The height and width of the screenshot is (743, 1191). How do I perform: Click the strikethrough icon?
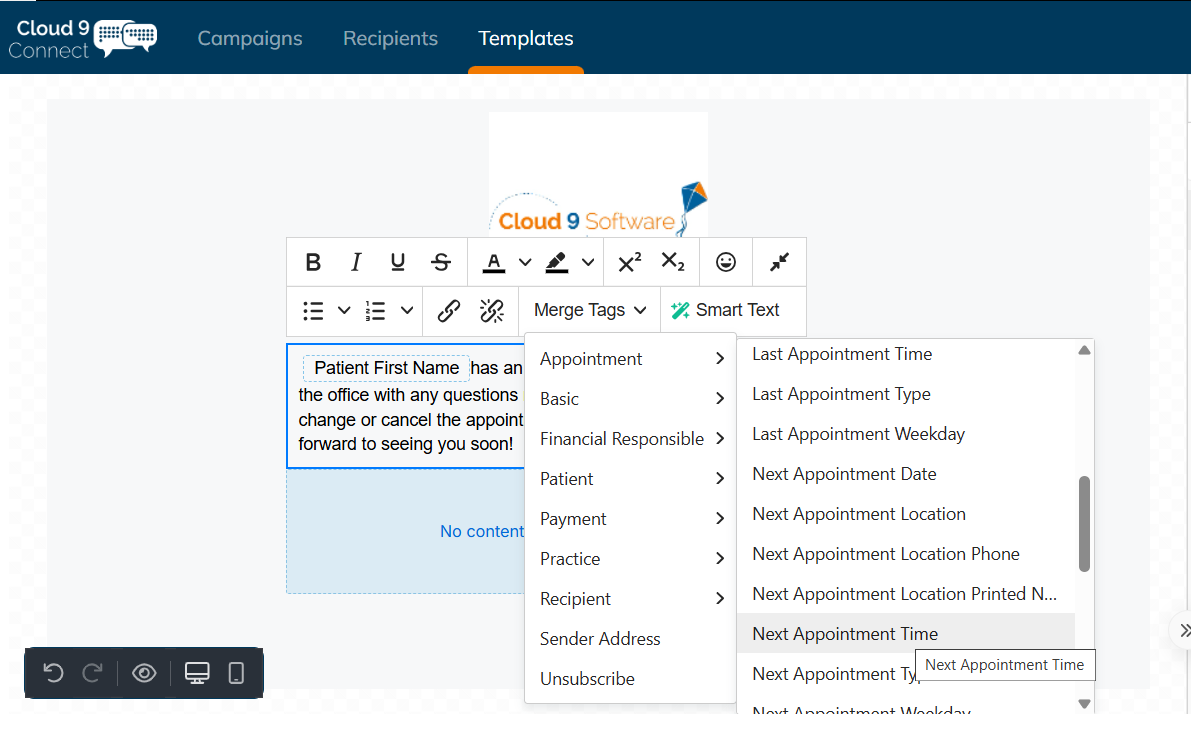tap(440, 261)
